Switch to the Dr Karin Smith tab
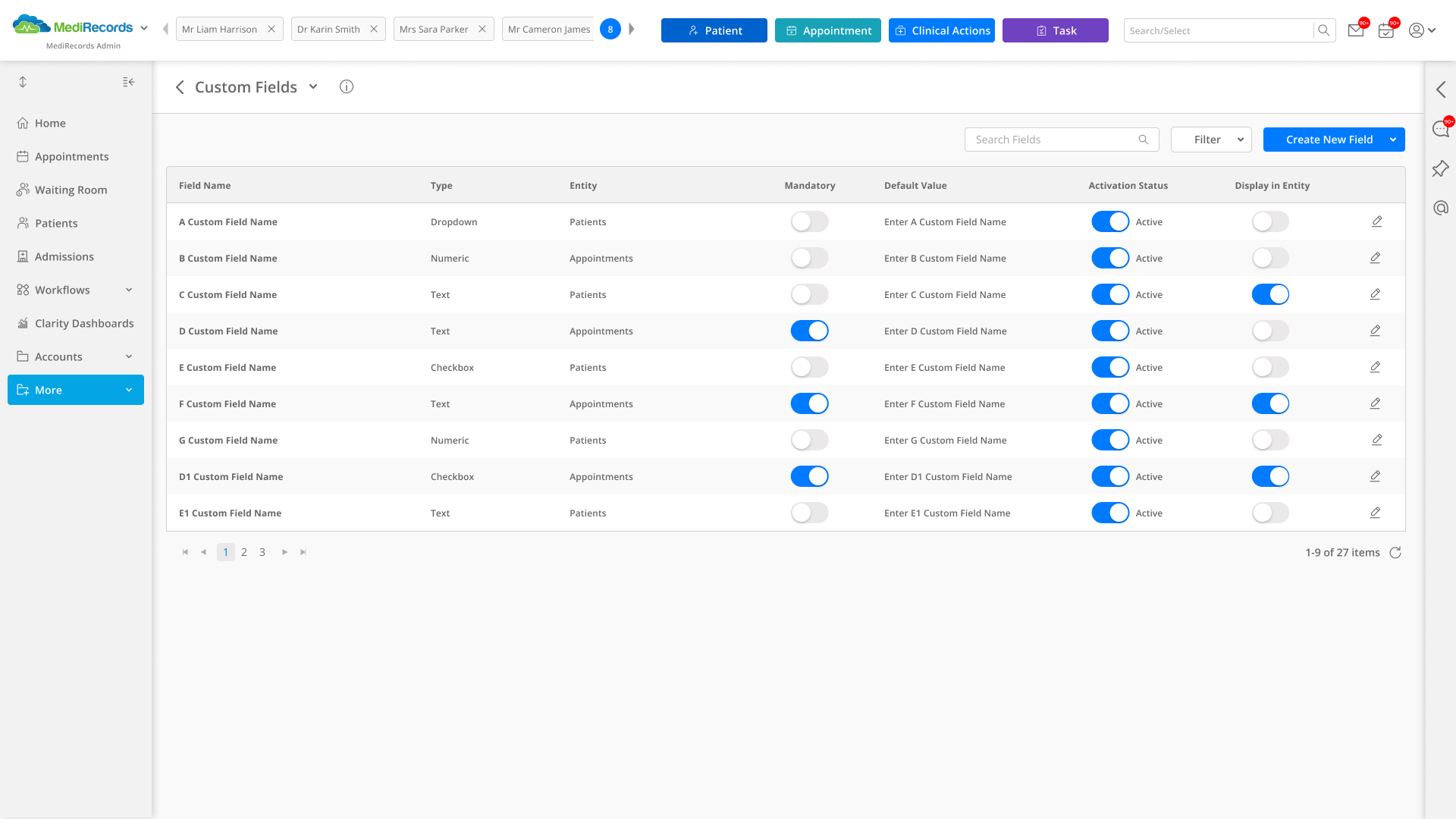The image size is (1456, 819). click(x=328, y=30)
